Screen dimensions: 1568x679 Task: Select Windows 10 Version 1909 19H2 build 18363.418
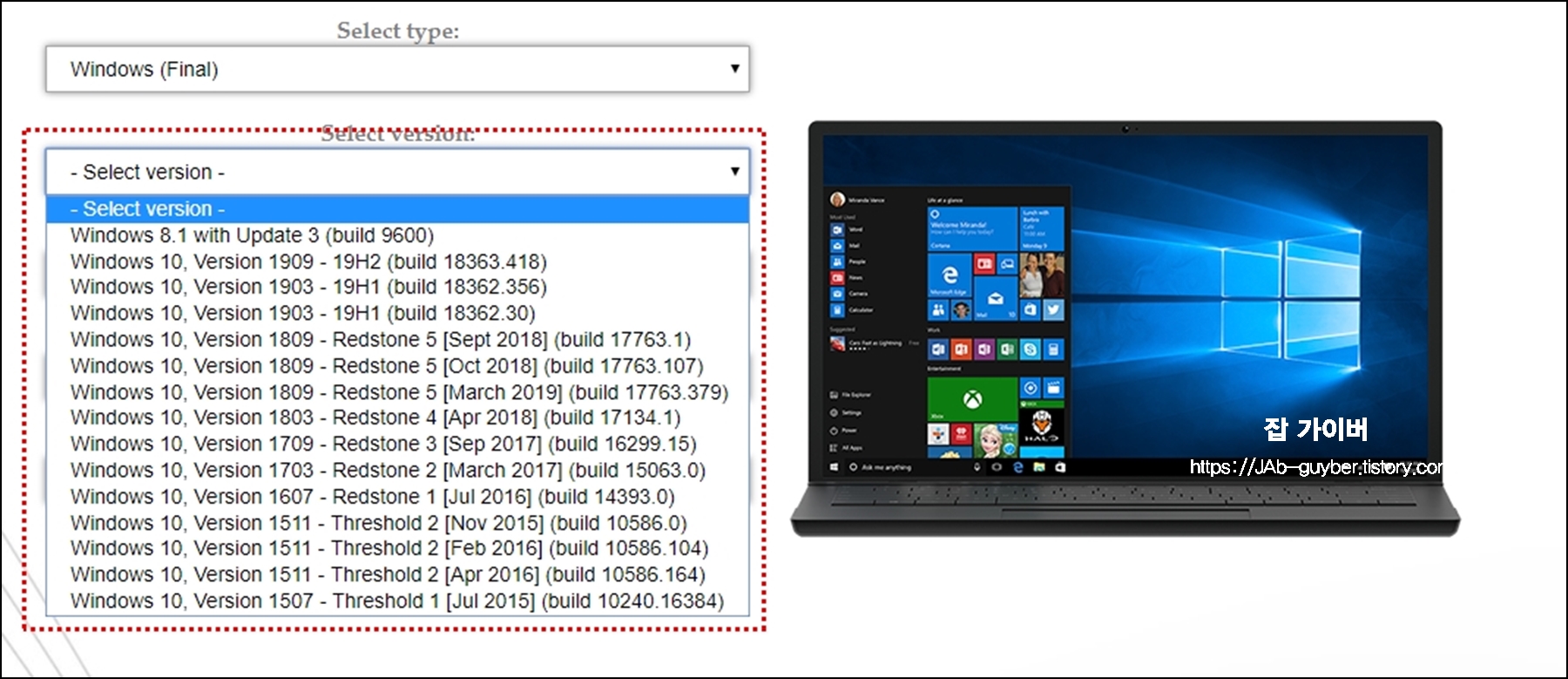(x=397, y=261)
